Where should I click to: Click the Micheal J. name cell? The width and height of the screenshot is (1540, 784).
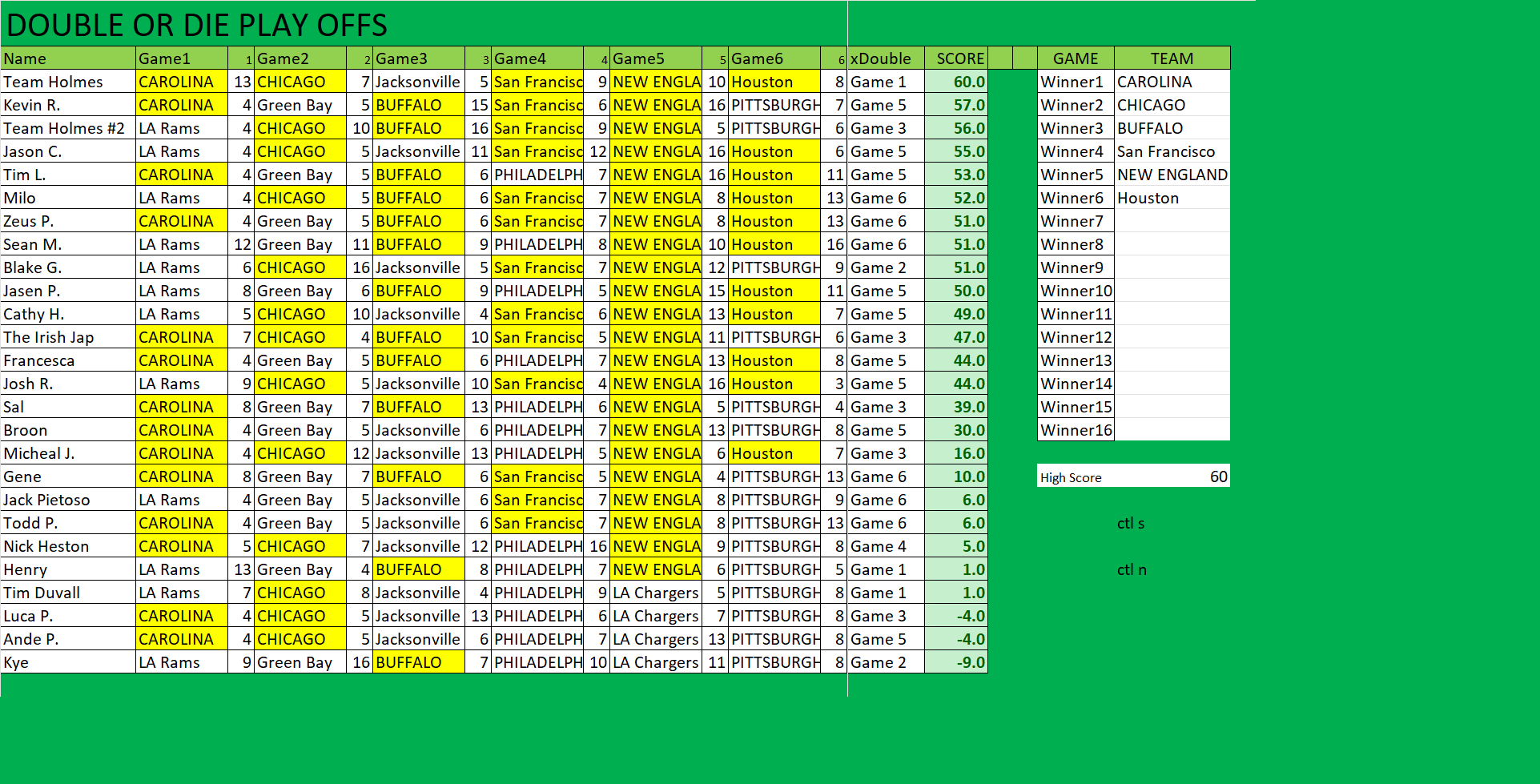tap(68, 453)
